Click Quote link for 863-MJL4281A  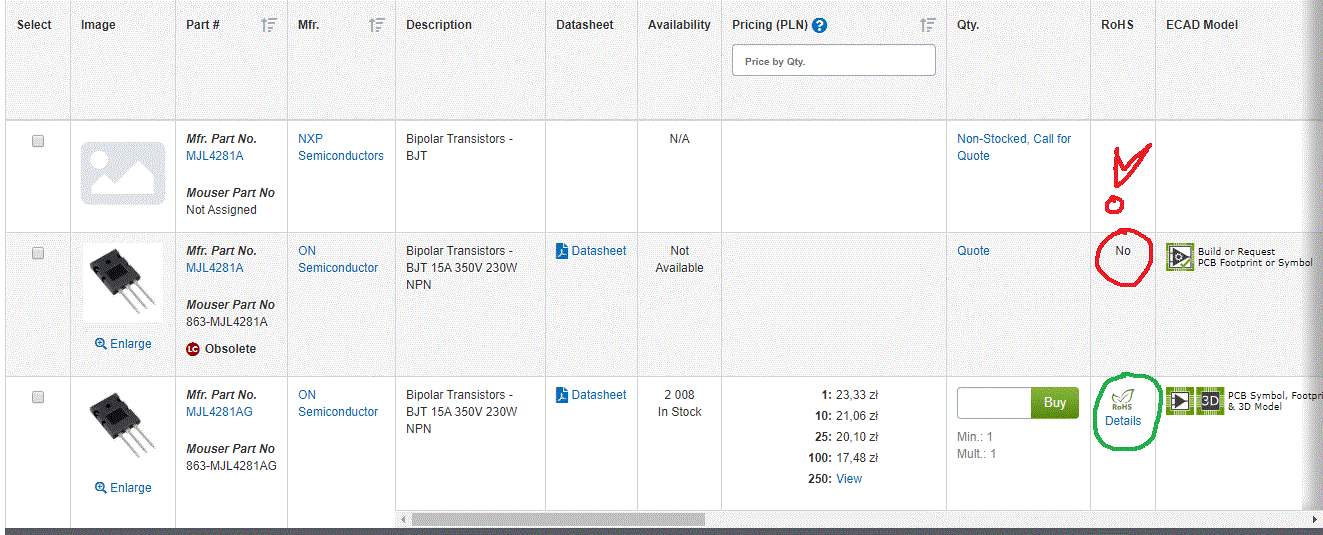(973, 251)
